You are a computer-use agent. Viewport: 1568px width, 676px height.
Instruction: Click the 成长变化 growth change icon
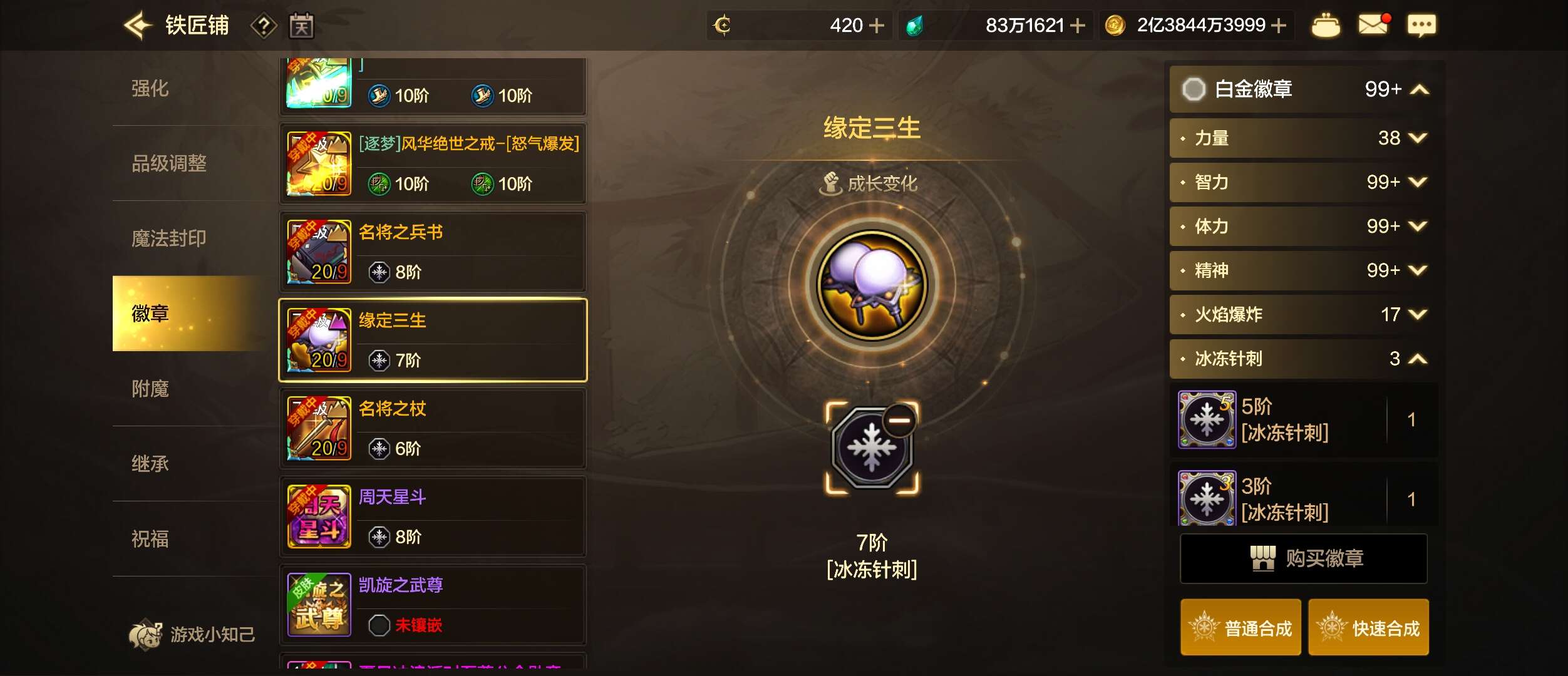tap(831, 183)
